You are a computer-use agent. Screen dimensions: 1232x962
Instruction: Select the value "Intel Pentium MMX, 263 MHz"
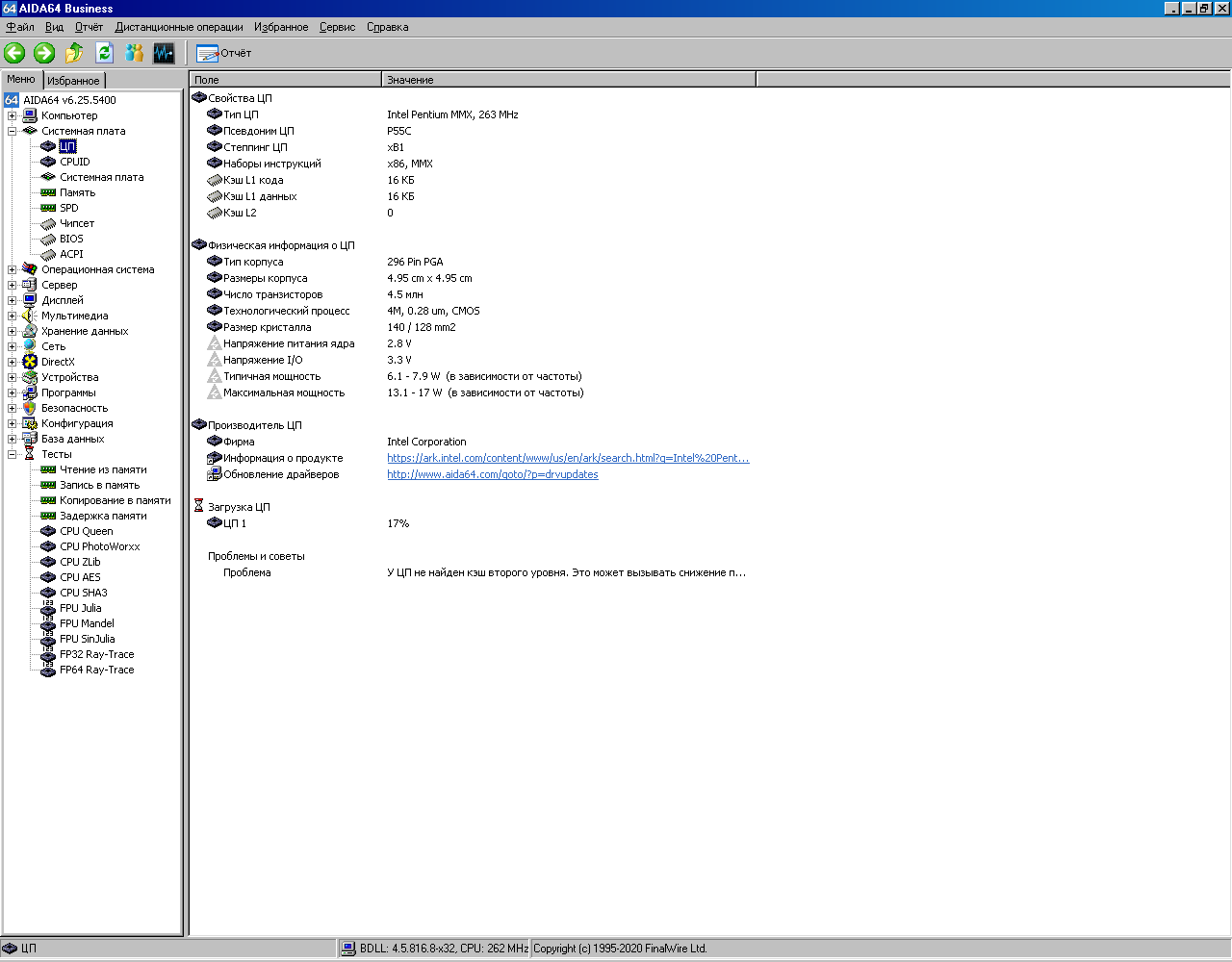point(452,114)
